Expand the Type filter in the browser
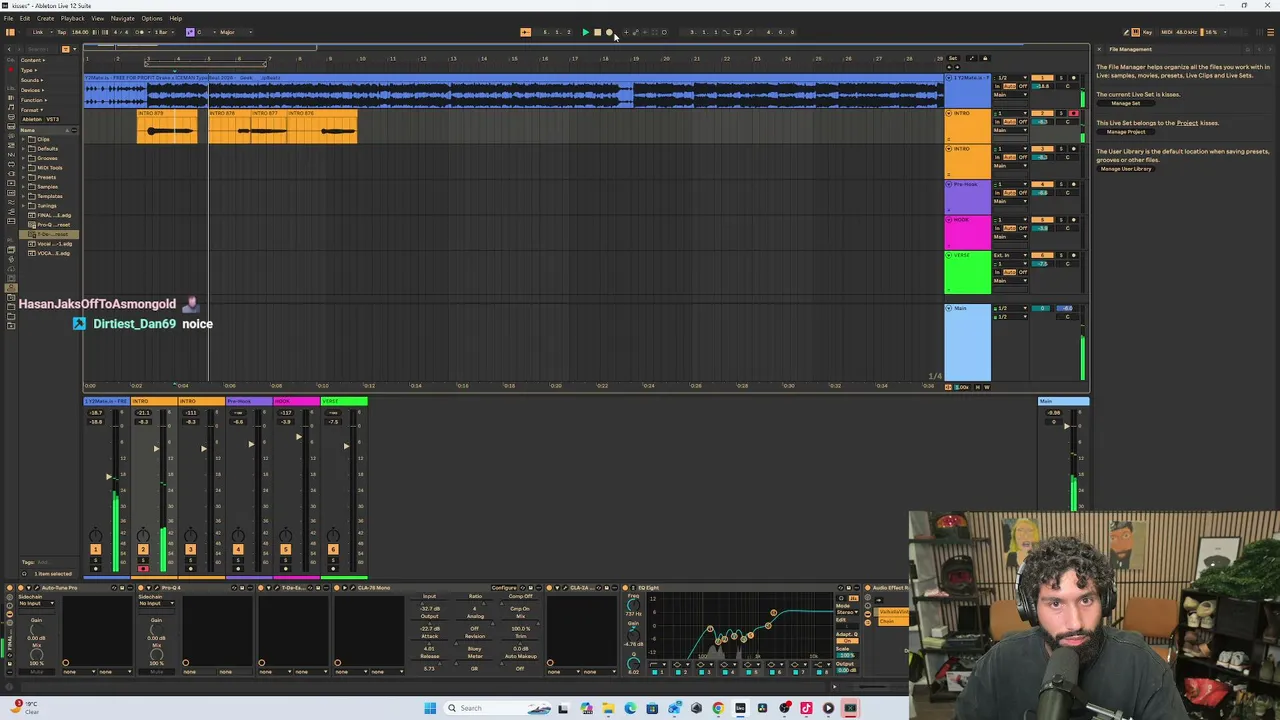 (x=28, y=70)
